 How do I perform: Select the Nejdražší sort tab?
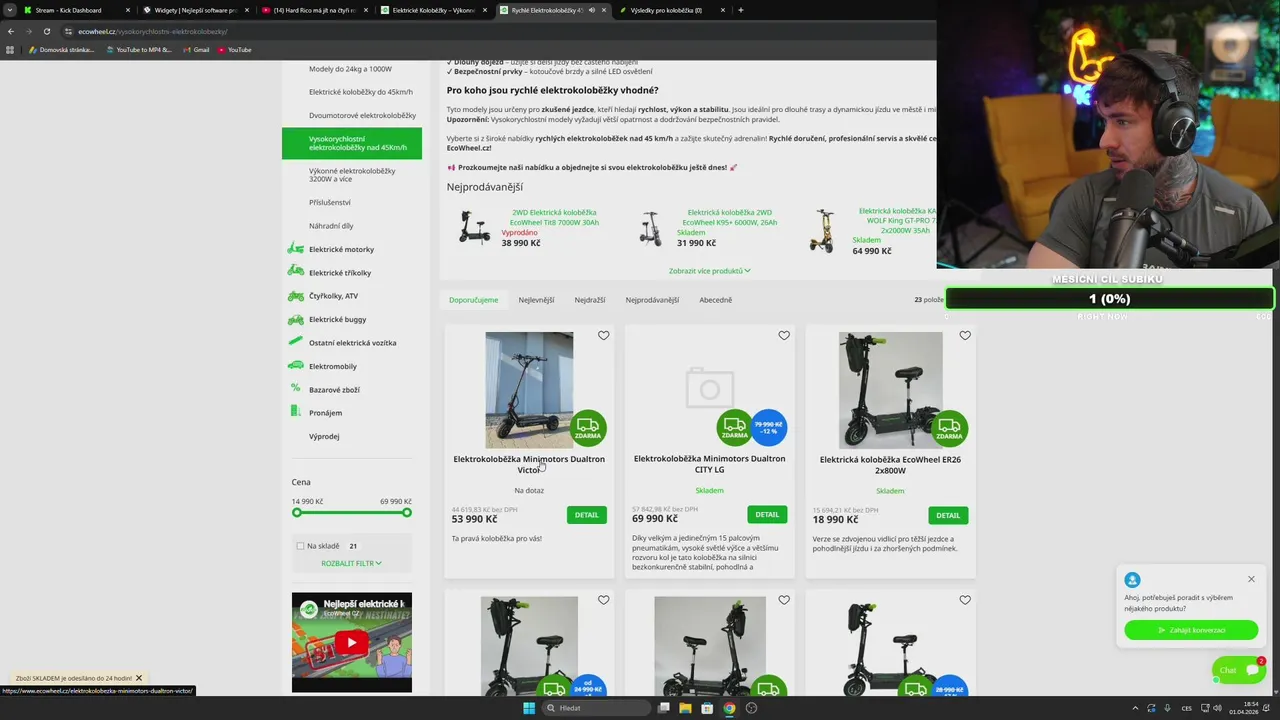pyautogui.click(x=590, y=300)
